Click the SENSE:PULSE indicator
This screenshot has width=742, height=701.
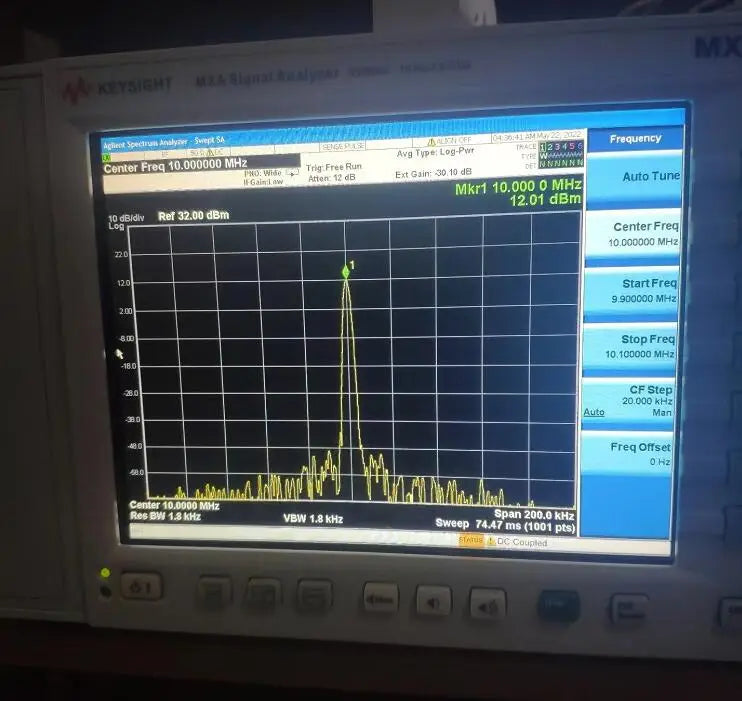tap(343, 147)
